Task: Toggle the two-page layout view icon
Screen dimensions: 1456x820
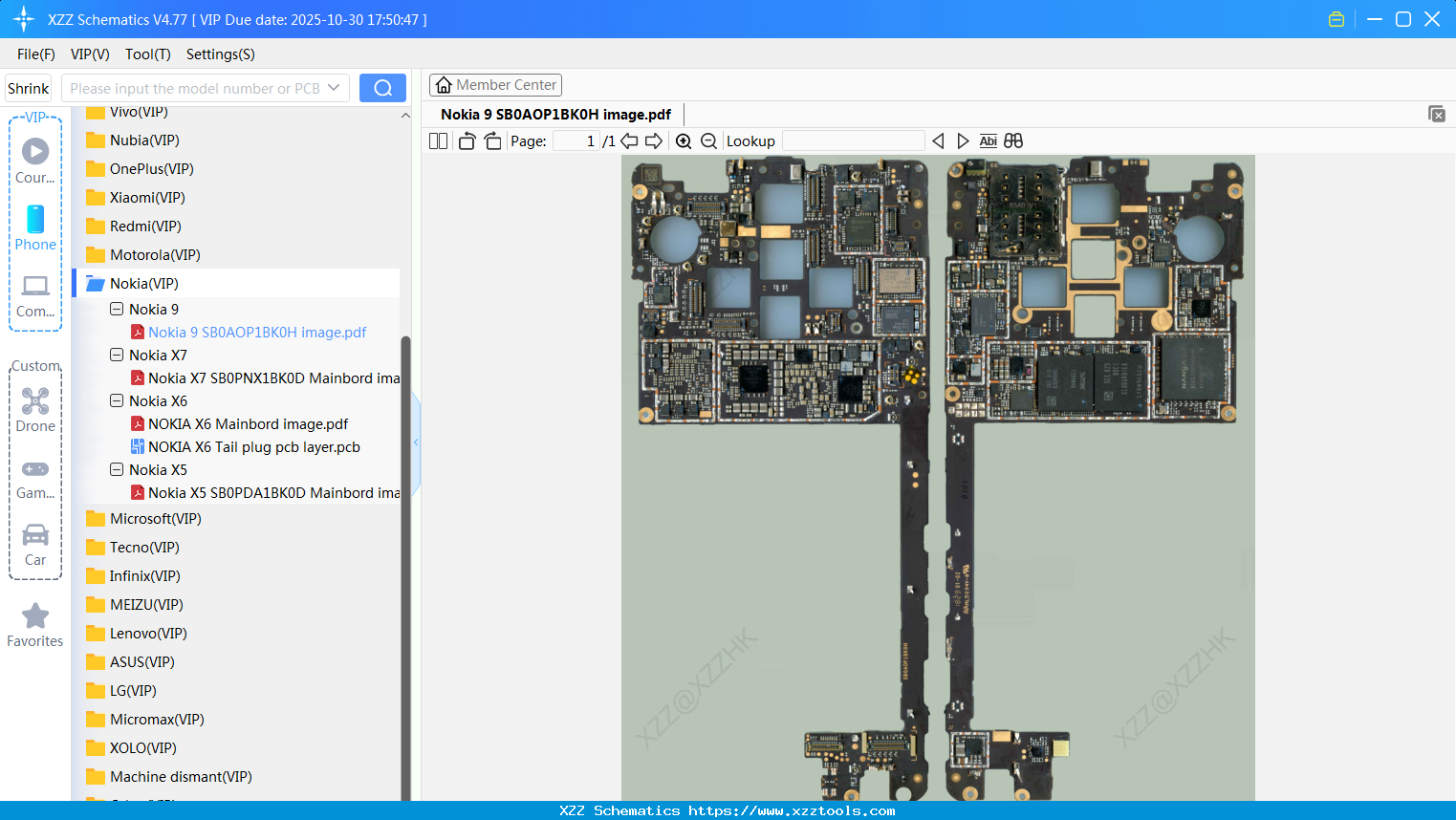Action: click(439, 141)
